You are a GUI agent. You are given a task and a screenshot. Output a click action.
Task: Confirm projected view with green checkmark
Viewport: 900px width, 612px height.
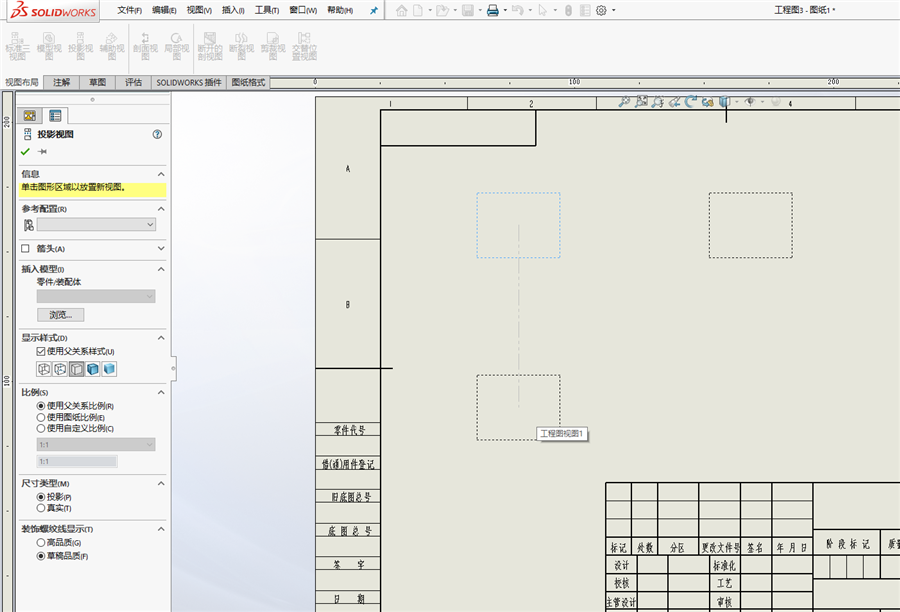(25, 152)
